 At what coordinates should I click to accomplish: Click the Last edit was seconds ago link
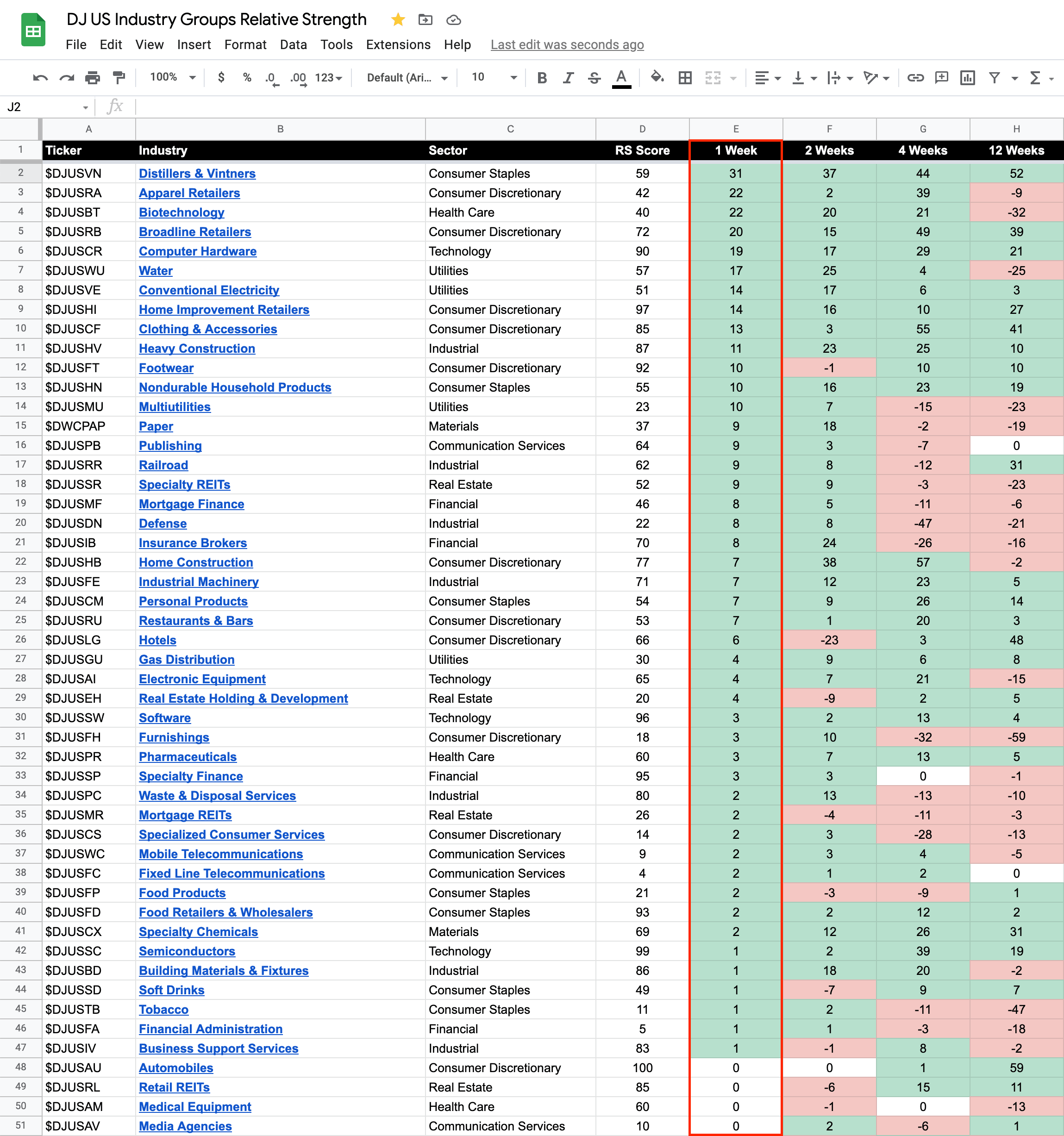567,44
